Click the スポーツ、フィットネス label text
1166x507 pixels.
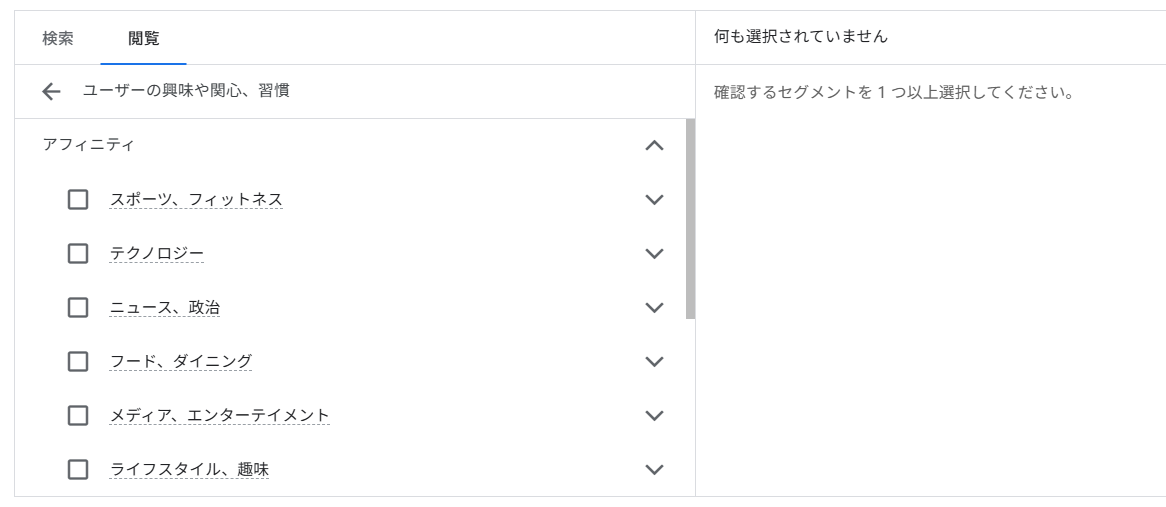click(x=196, y=200)
